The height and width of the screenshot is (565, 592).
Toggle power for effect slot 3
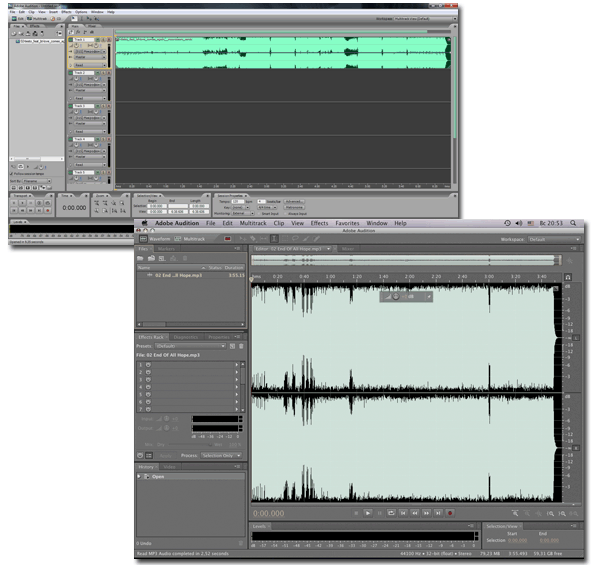(x=148, y=380)
